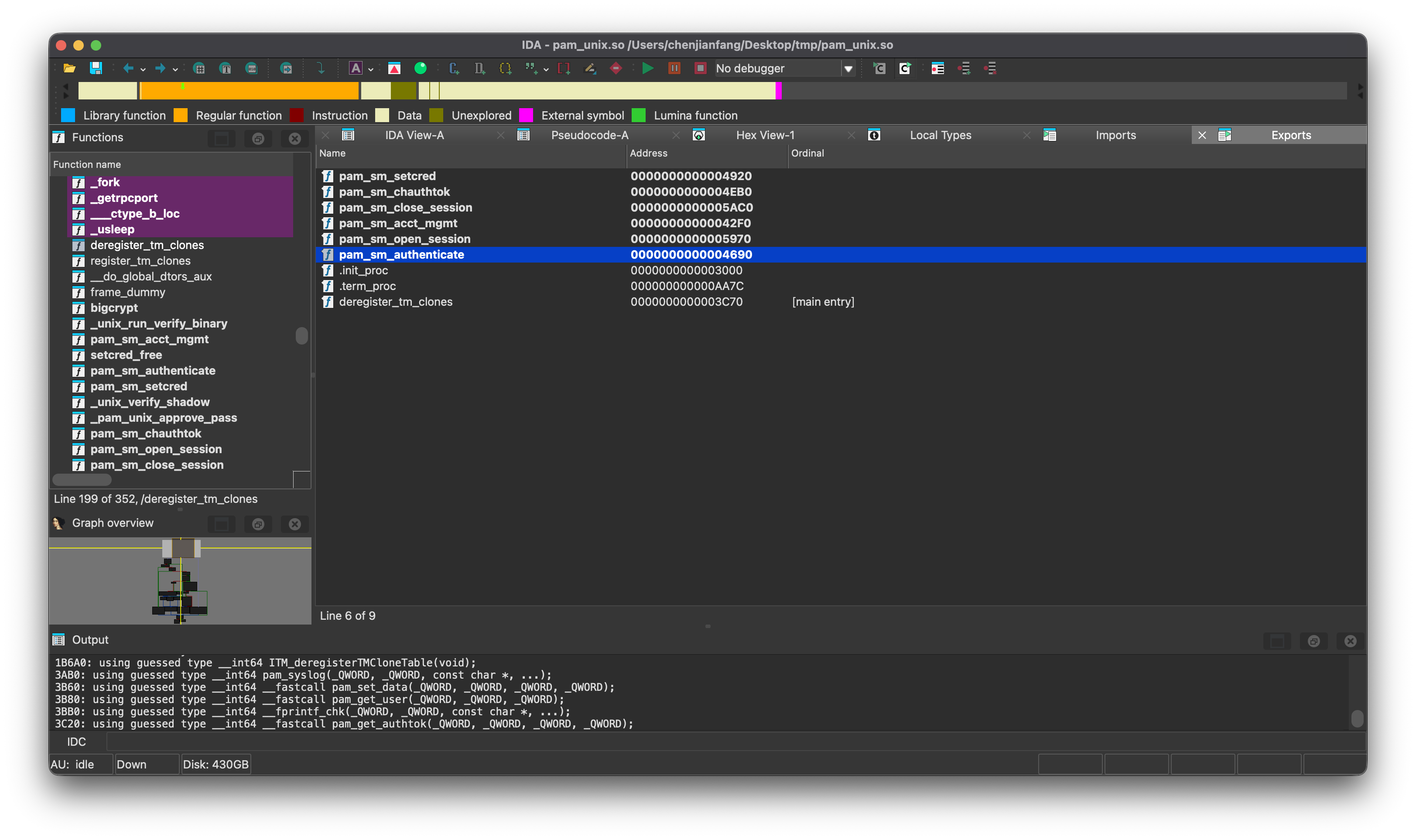Click the delete breakpoint (red x) icon

pos(990,68)
